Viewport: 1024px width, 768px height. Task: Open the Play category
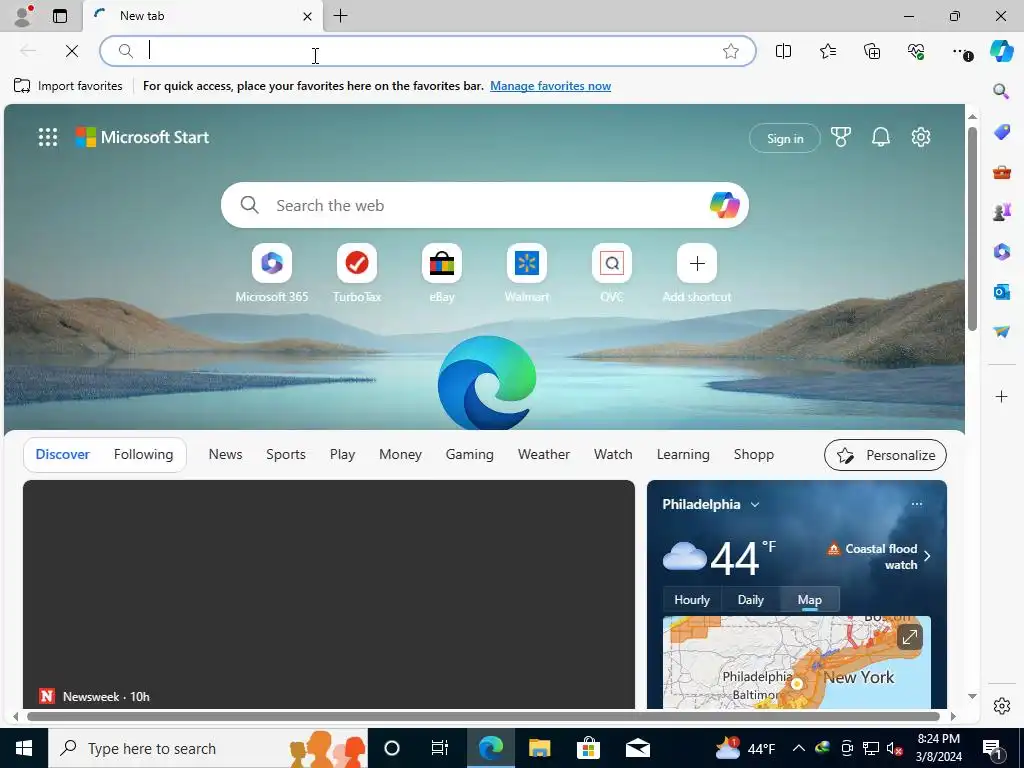342,455
